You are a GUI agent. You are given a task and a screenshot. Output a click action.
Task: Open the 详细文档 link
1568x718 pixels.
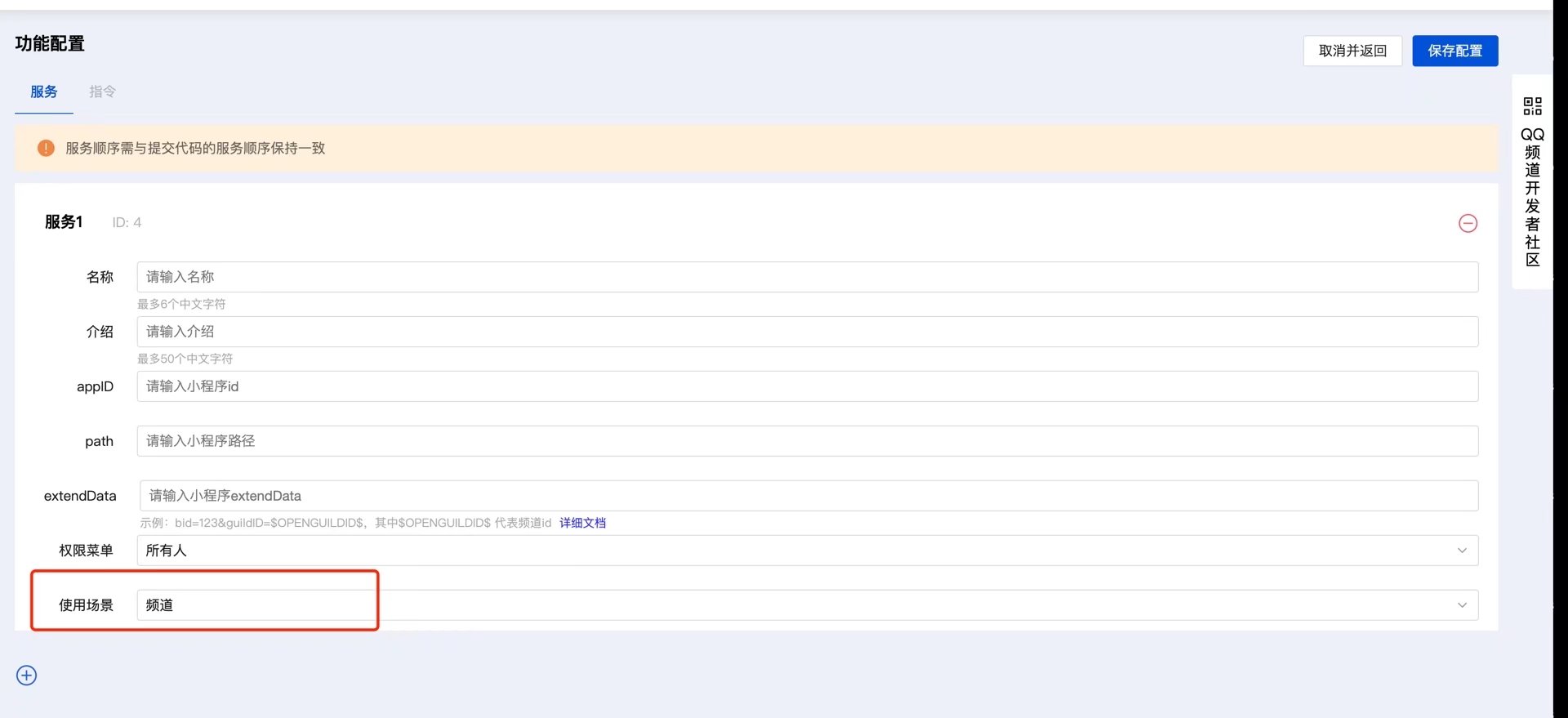coord(582,523)
